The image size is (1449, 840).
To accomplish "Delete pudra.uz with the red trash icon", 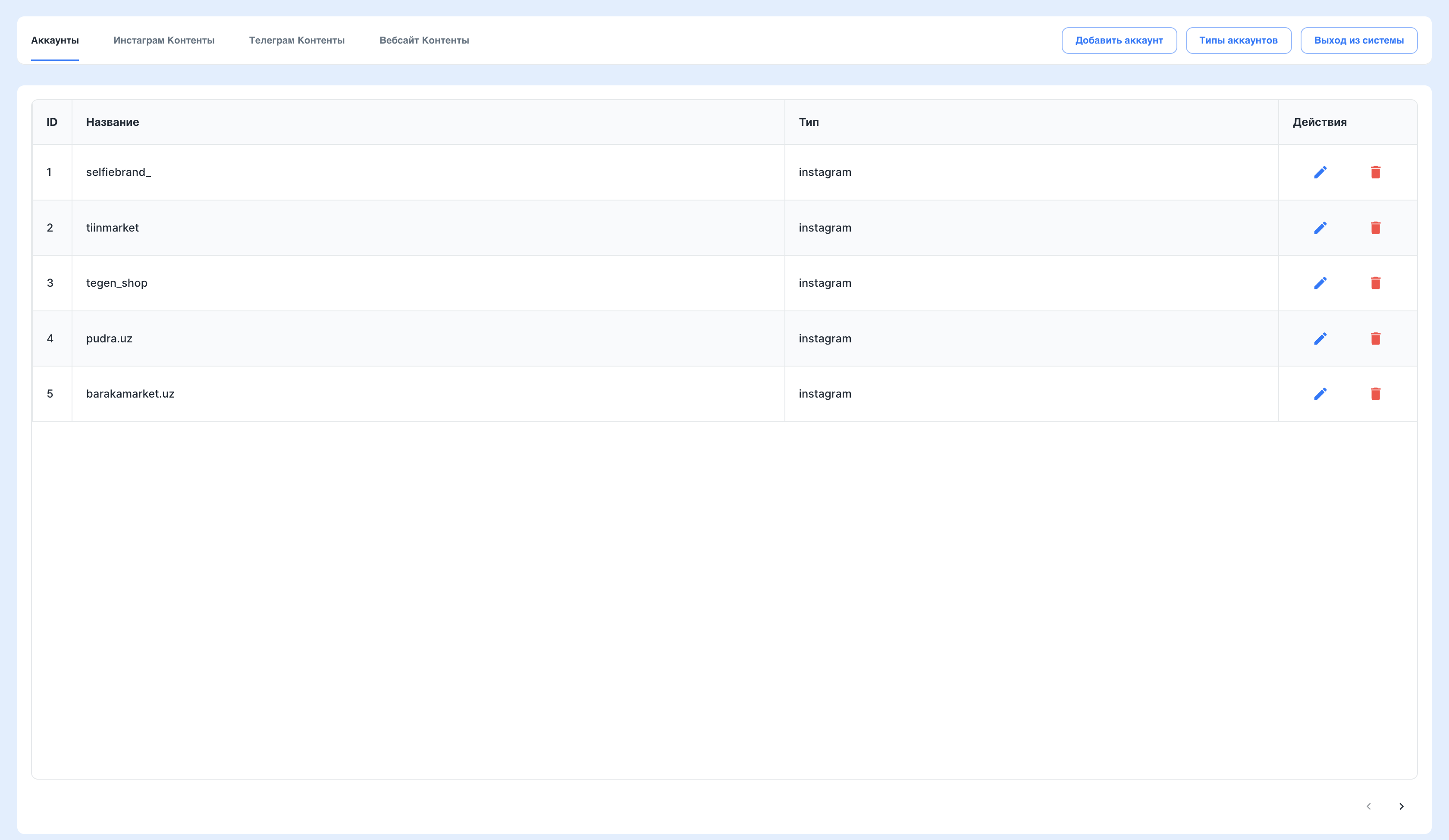I will (1376, 339).
